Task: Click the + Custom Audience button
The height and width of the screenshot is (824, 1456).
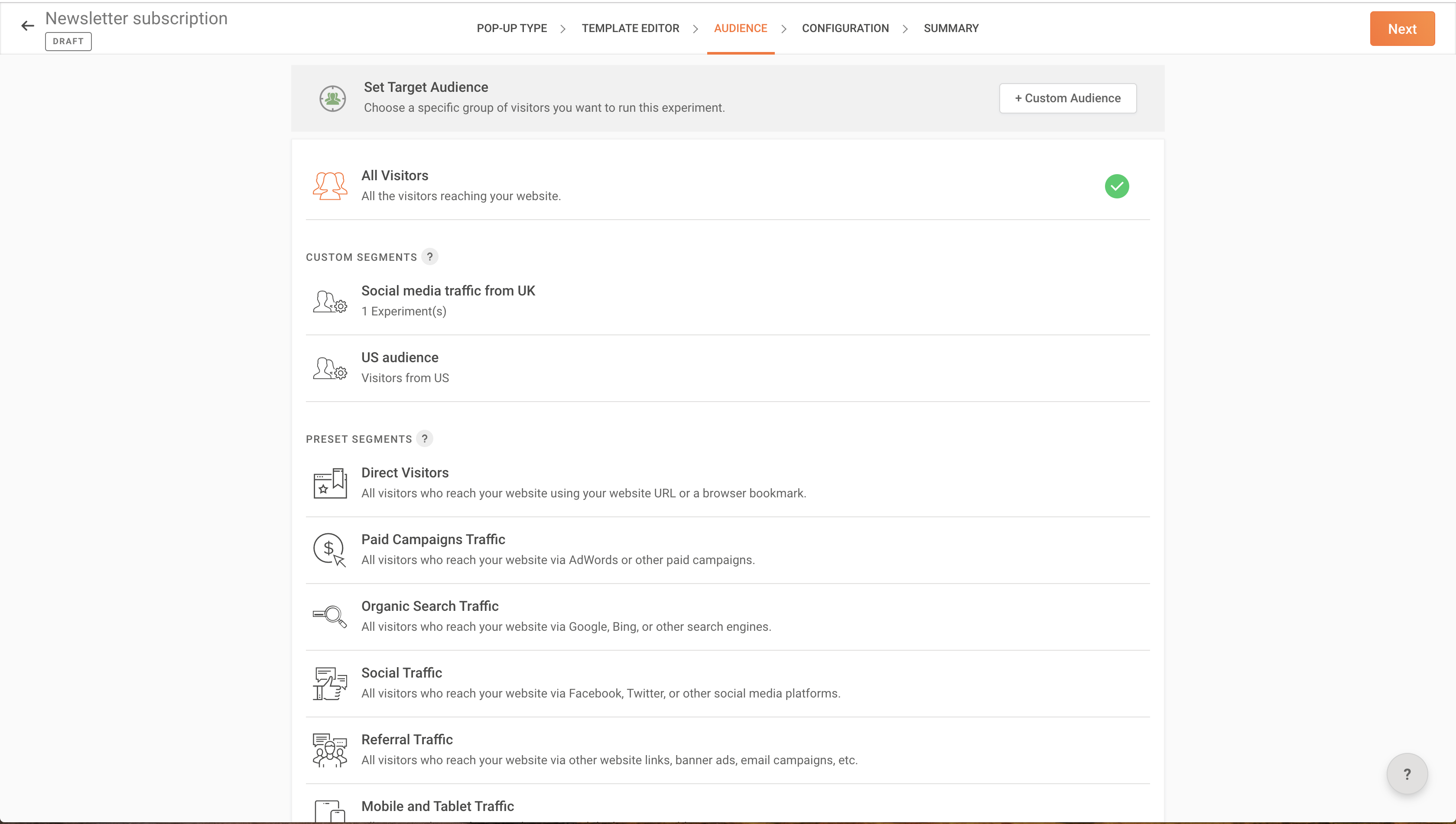Action: tap(1068, 98)
